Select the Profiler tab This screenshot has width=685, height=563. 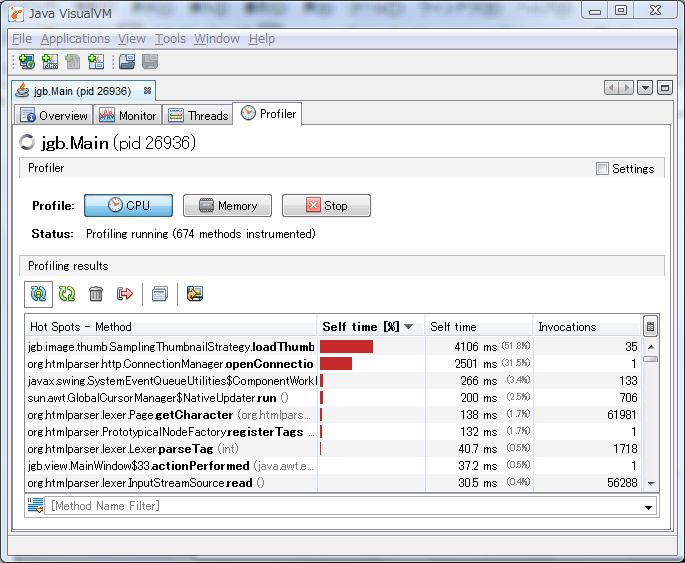267,114
